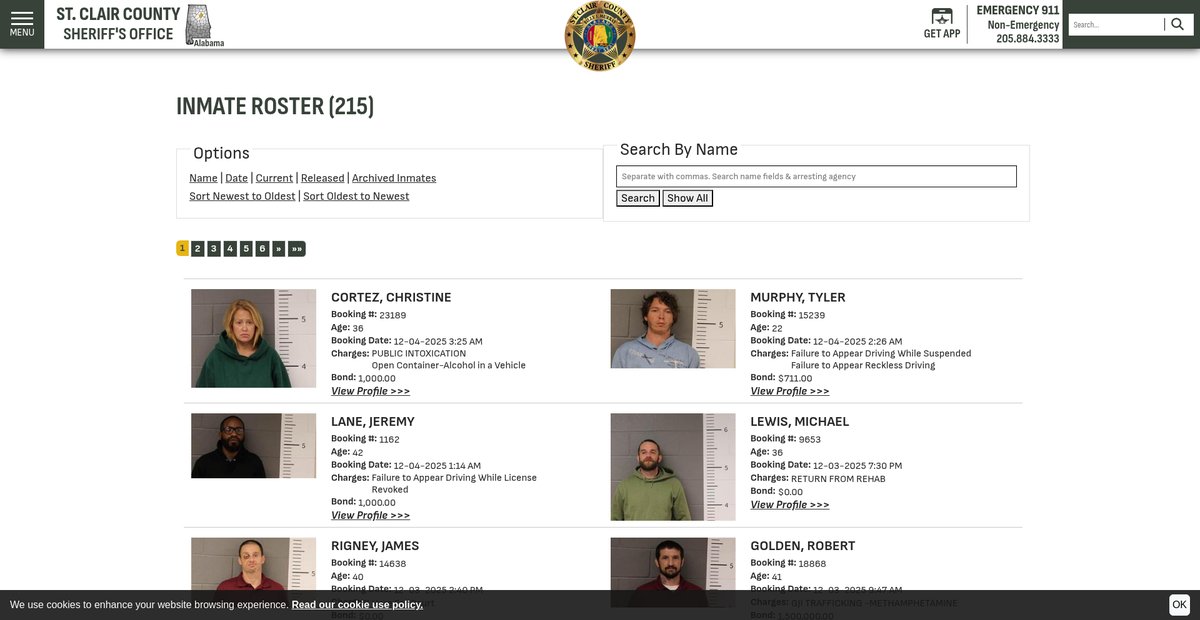
Task: Open Christine Cortez mugshot thumbnail
Action: pos(253,338)
